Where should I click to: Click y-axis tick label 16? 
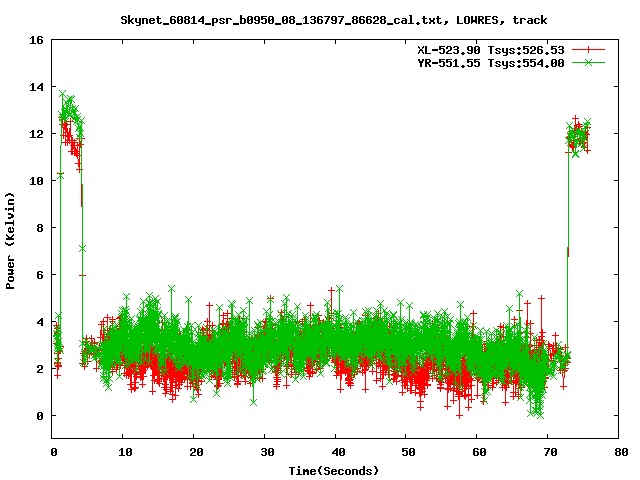[x=36, y=40]
